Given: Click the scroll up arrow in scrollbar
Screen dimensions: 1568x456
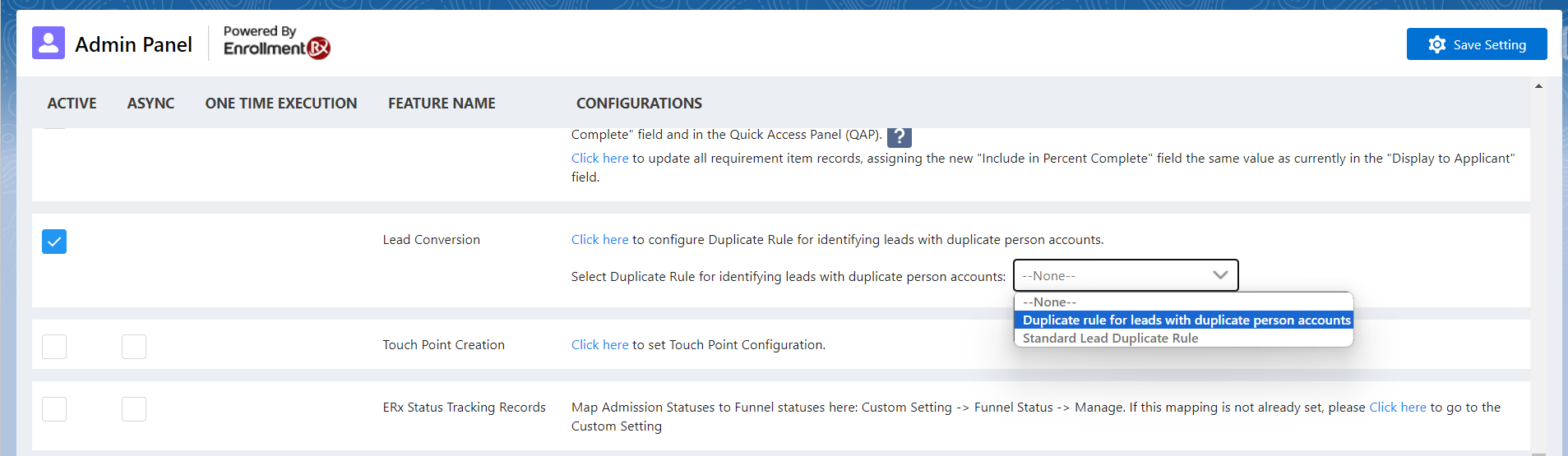Looking at the screenshot, I should pos(1538,86).
